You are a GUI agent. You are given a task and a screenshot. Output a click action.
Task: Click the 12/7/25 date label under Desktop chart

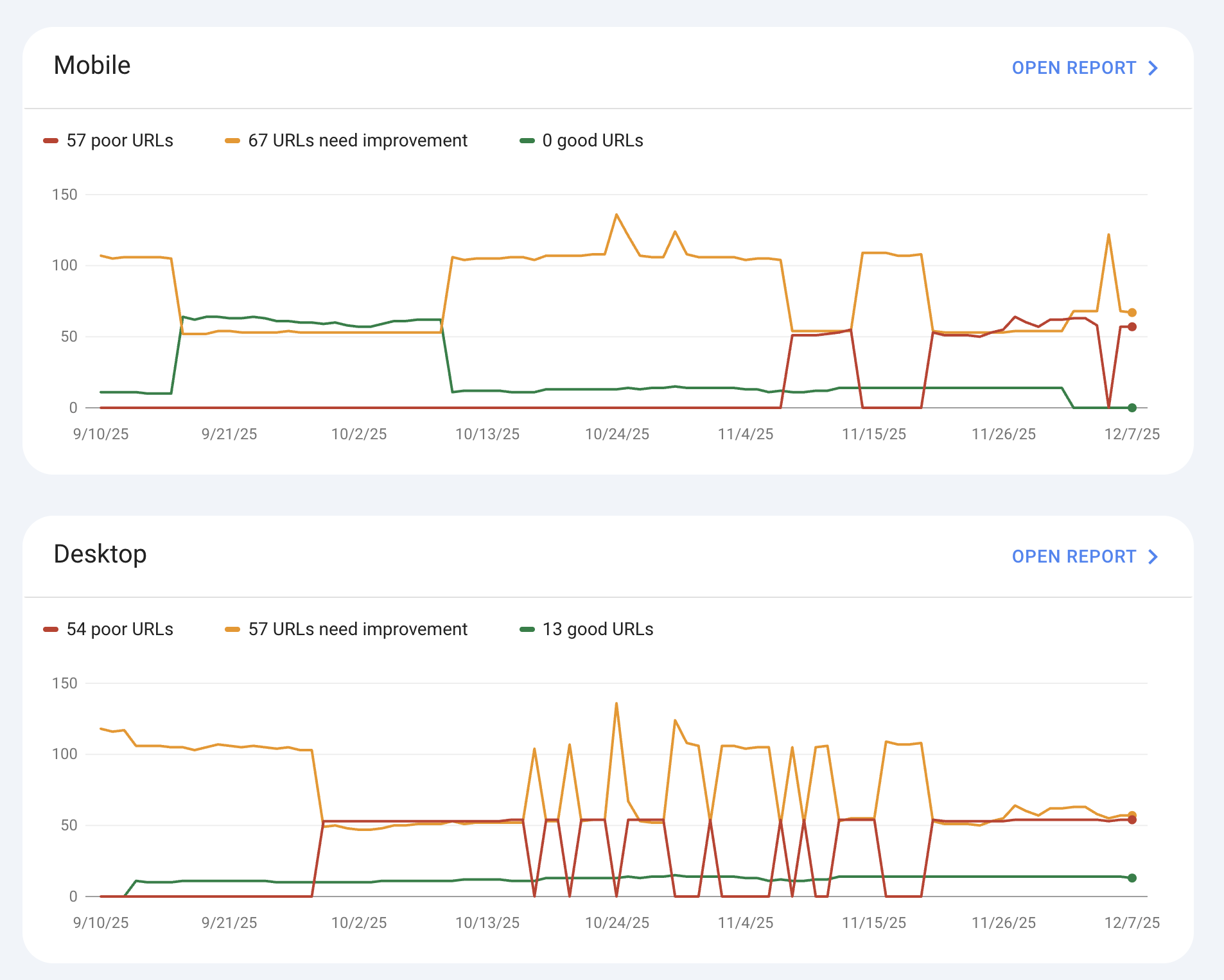(x=1132, y=923)
